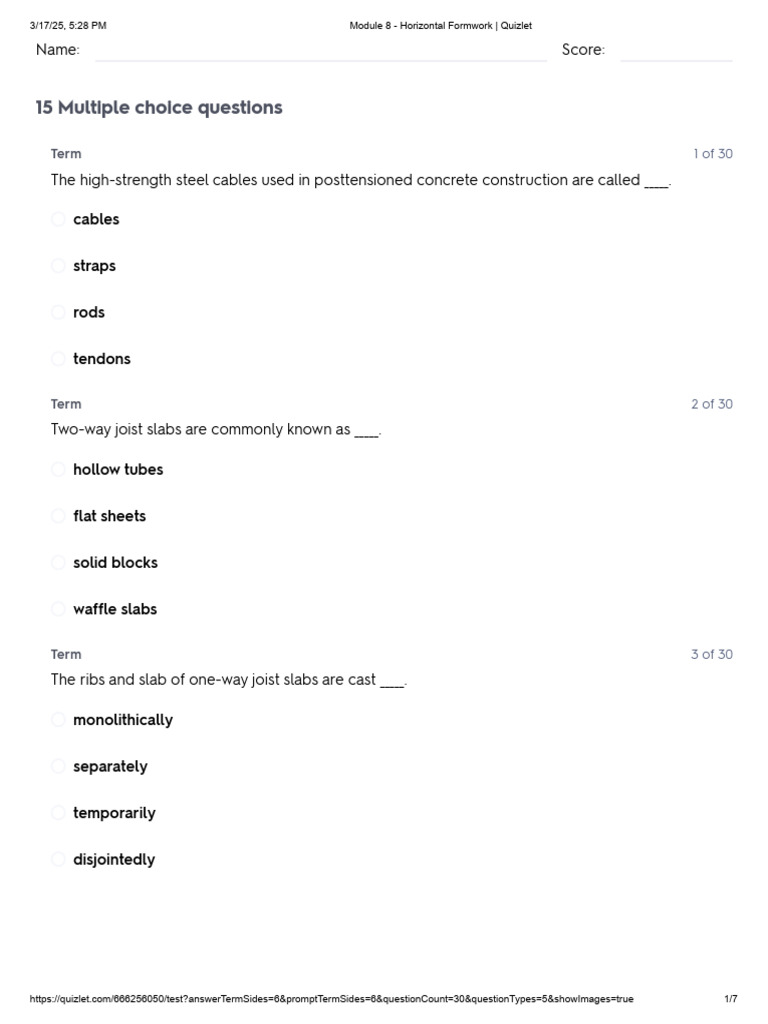
Task: Select 'waffle slabs' as the answer
Action: [x=59, y=609]
